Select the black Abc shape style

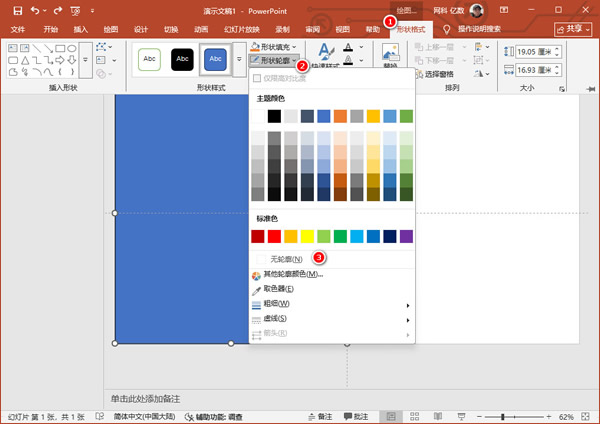click(x=182, y=60)
